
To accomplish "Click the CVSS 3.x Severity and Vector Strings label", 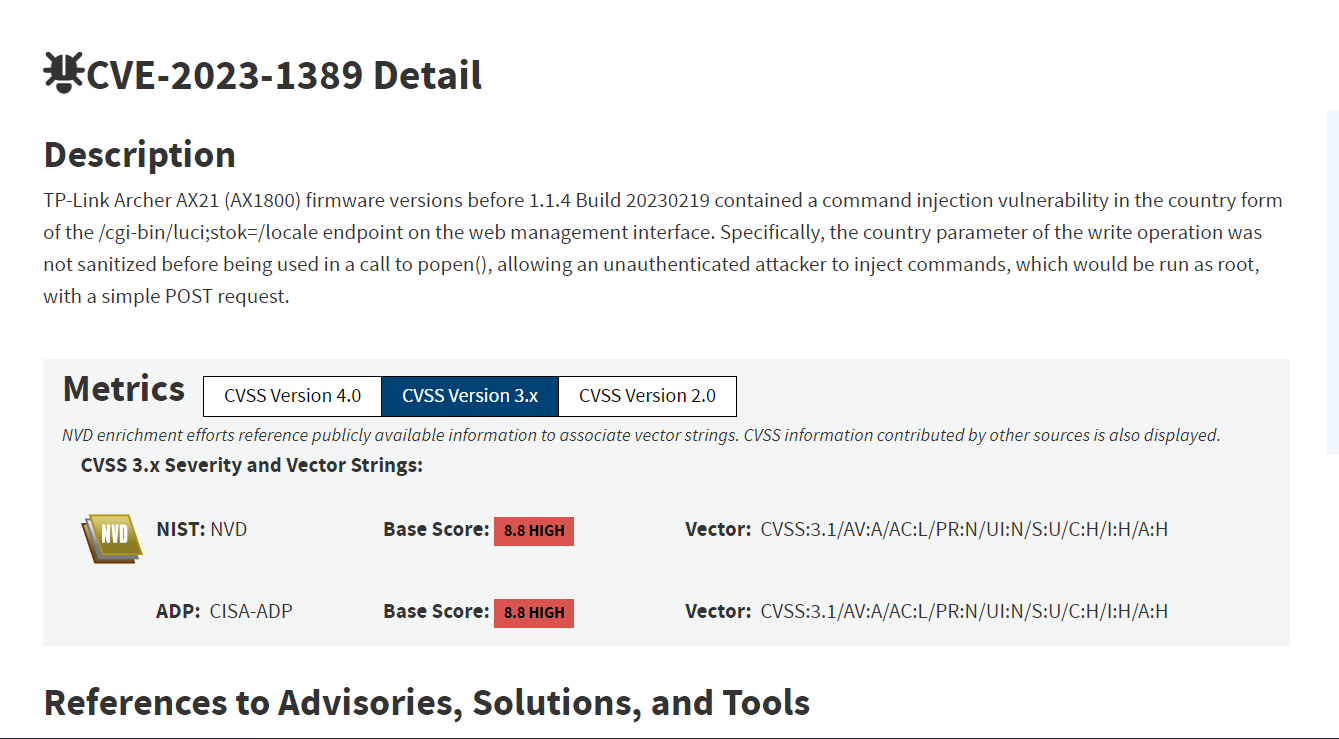I will click(252, 466).
